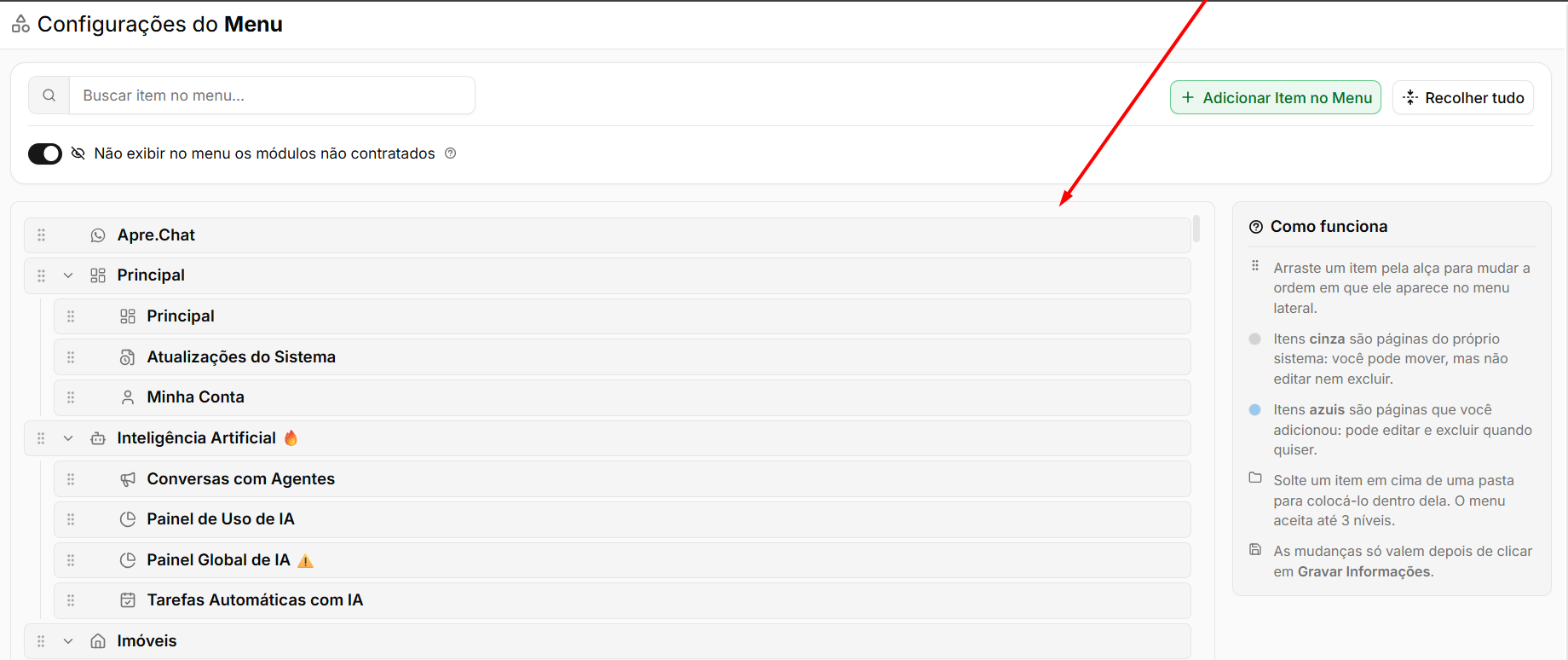Click the pie chart icon beside Painel de Uso de IA

pyautogui.click(x=128, y=519)
